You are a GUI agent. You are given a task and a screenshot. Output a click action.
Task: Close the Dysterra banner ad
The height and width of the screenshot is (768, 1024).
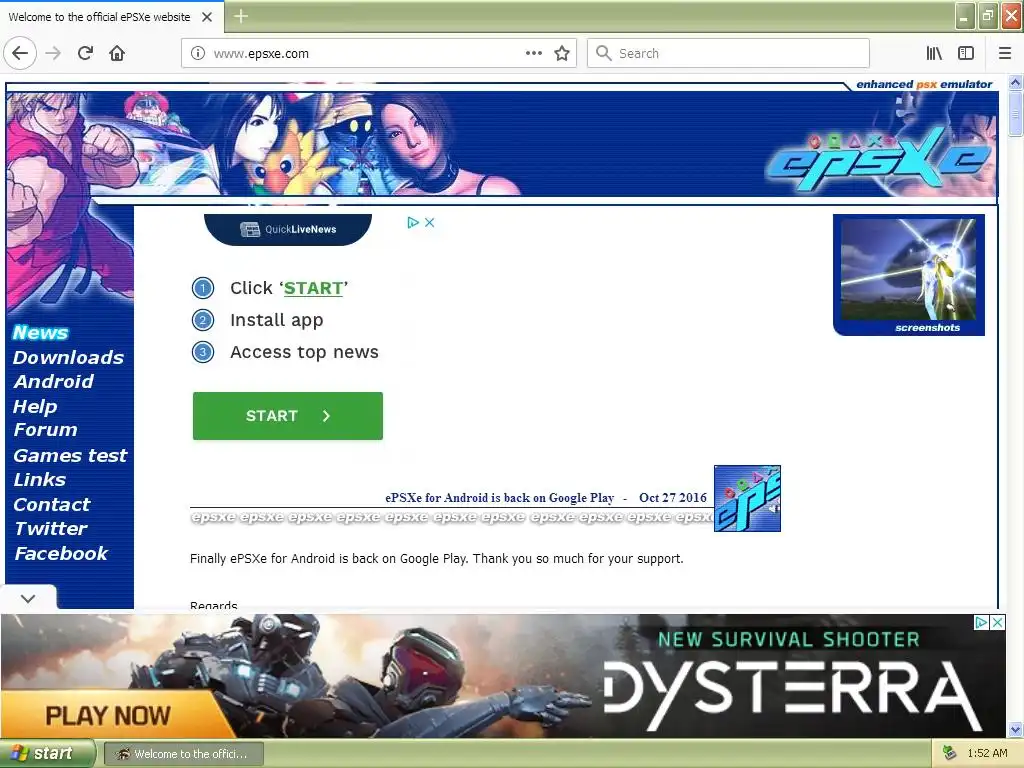(x=997, y=622)
